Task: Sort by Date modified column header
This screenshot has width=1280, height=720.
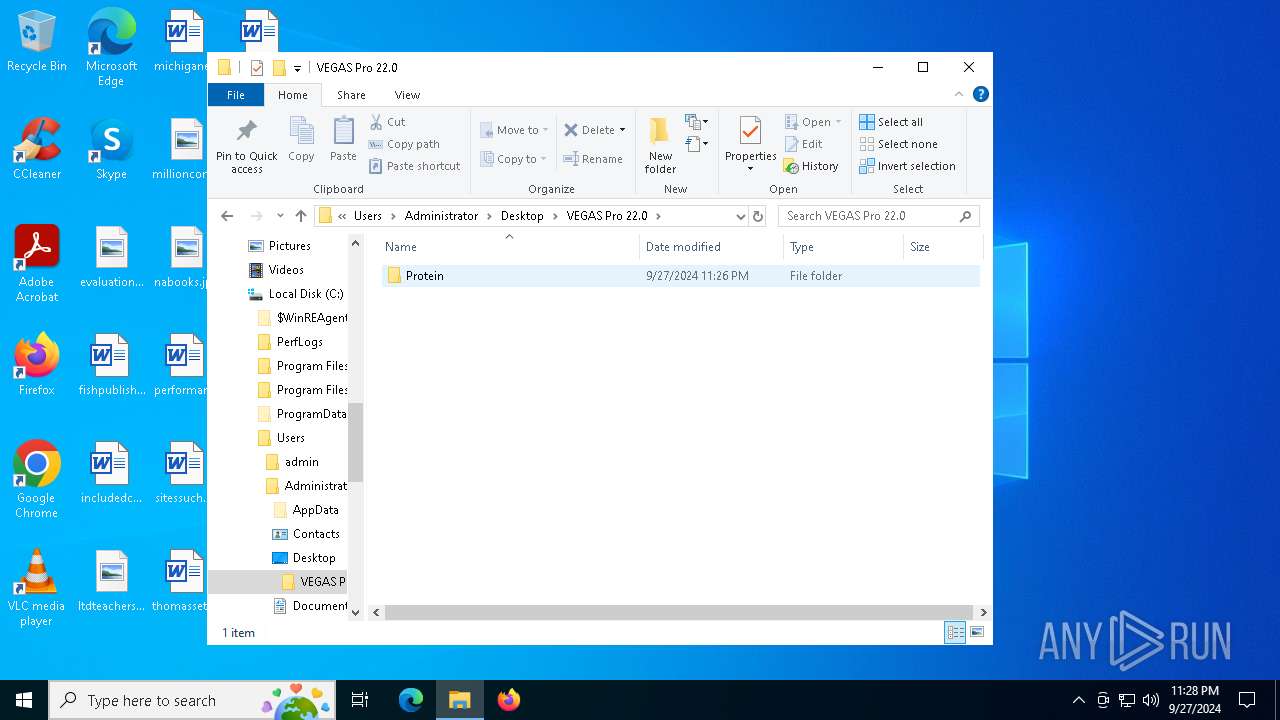Action: coord(711,247)
